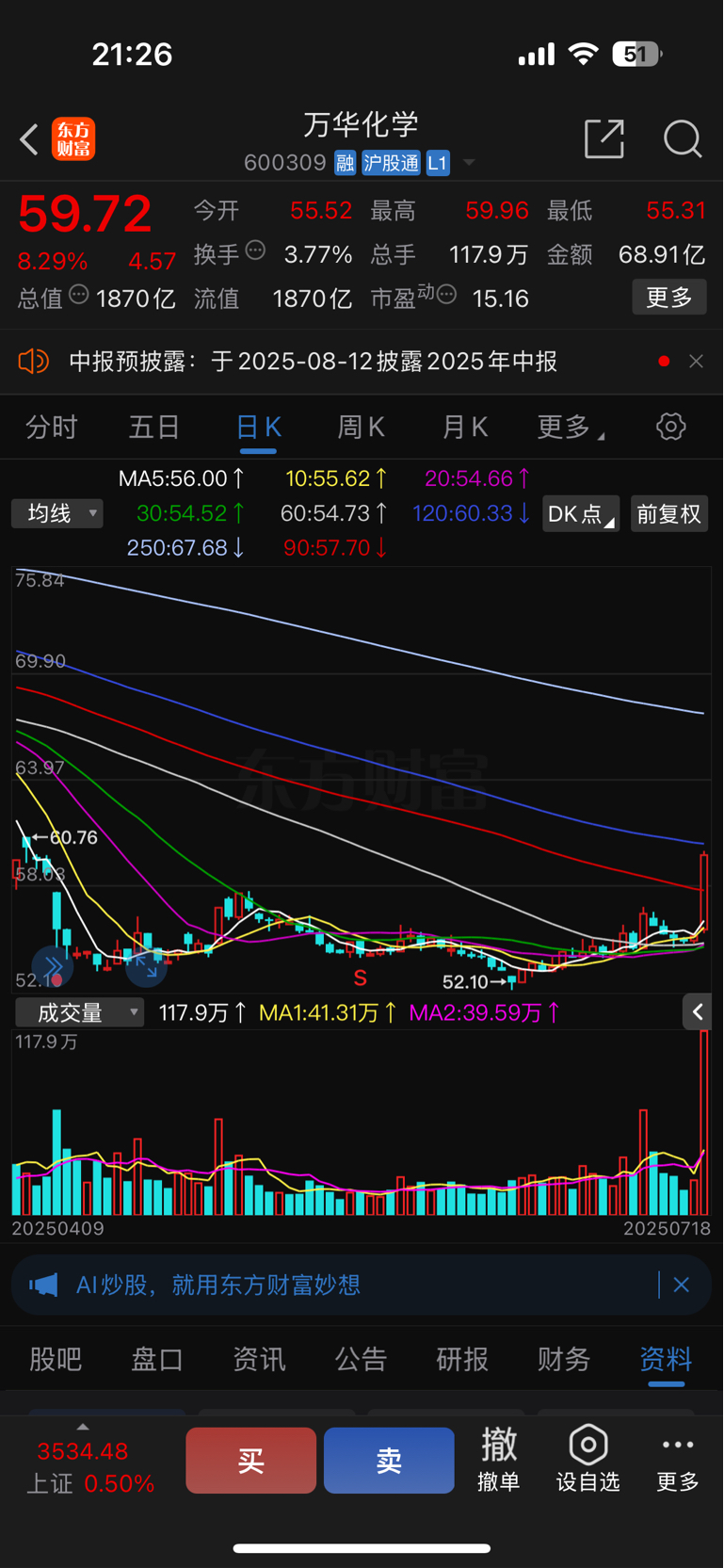Expand the 更多 chart period menu
Viewport: 724px width, 1568px height.
570,428
